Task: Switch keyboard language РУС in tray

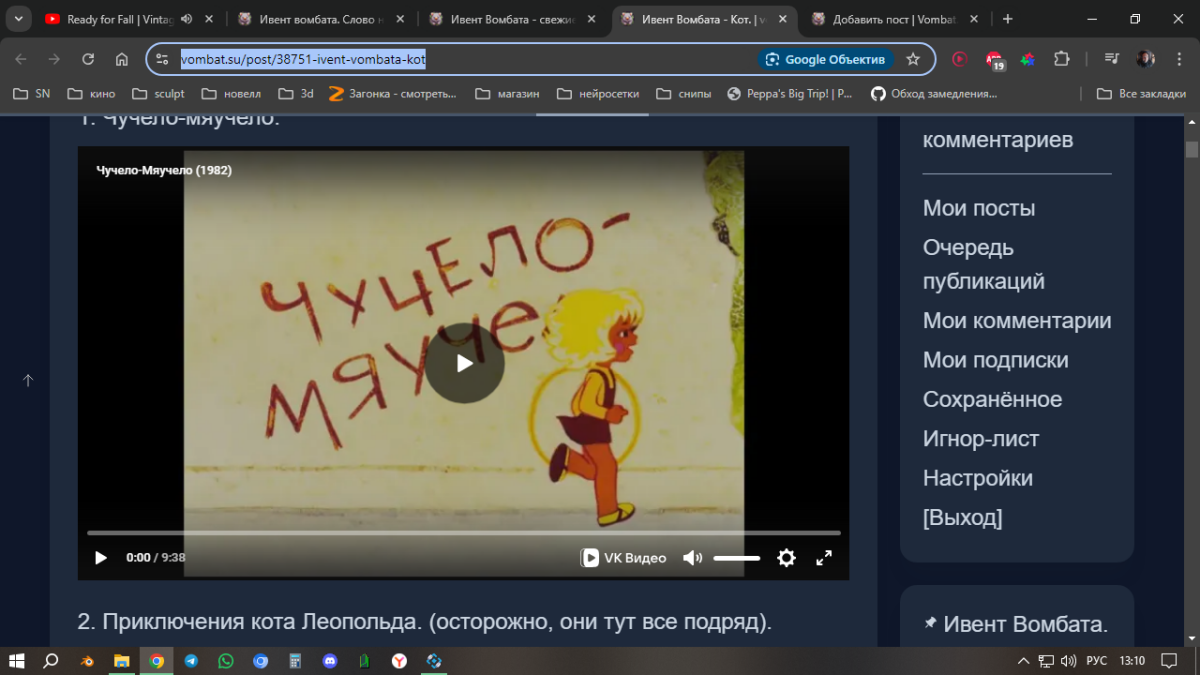Action: [x=1097, y=661]
